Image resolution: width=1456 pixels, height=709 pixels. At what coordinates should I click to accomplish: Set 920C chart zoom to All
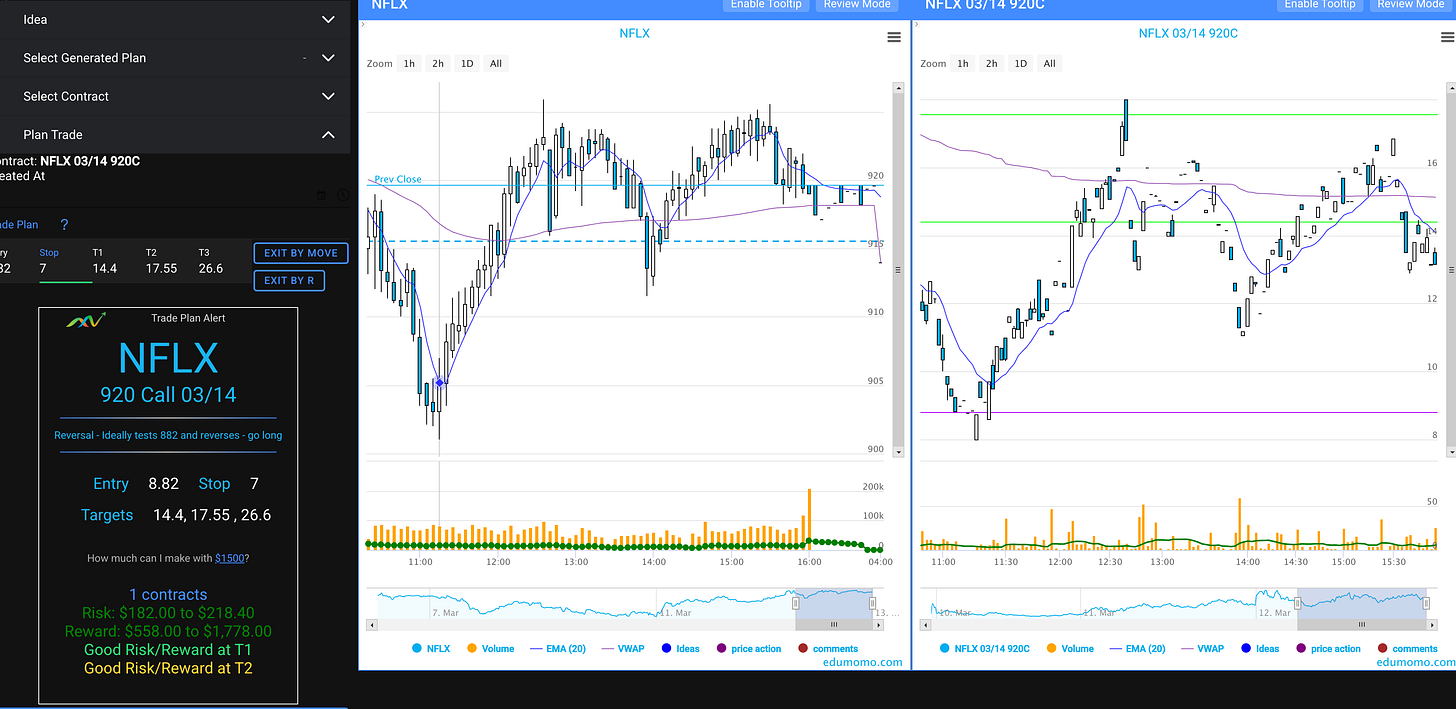[x=1049, y=63]
